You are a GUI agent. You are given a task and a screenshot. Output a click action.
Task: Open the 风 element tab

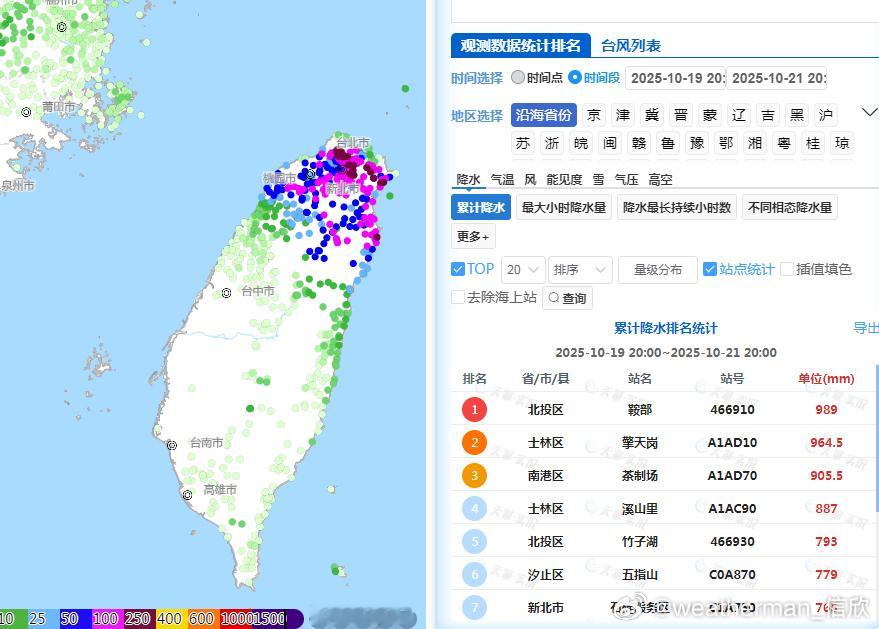(530, 179)
